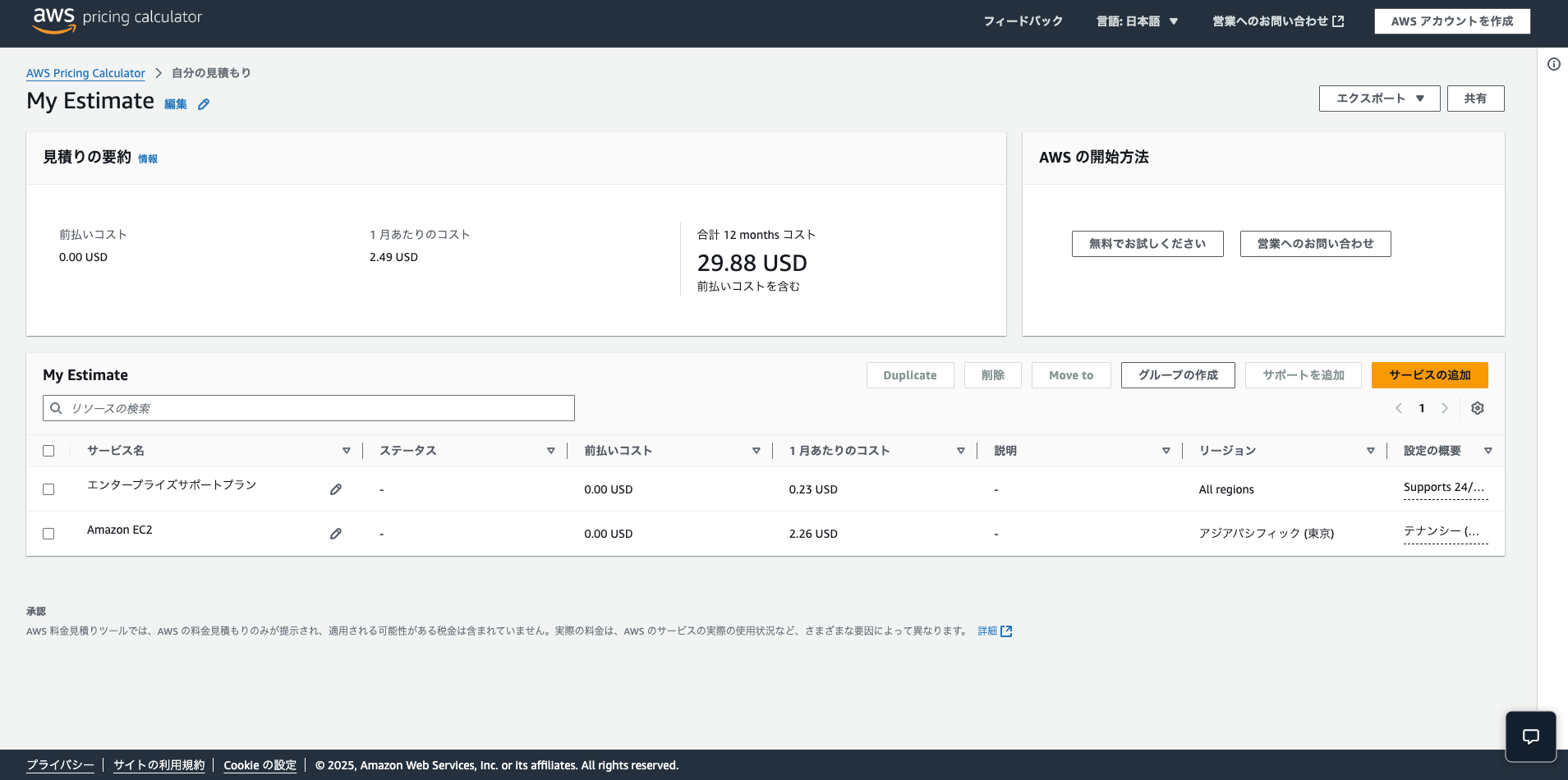Go to next table page arrow
This screenshot has height=780, width=1568.
click(1445, 408)
